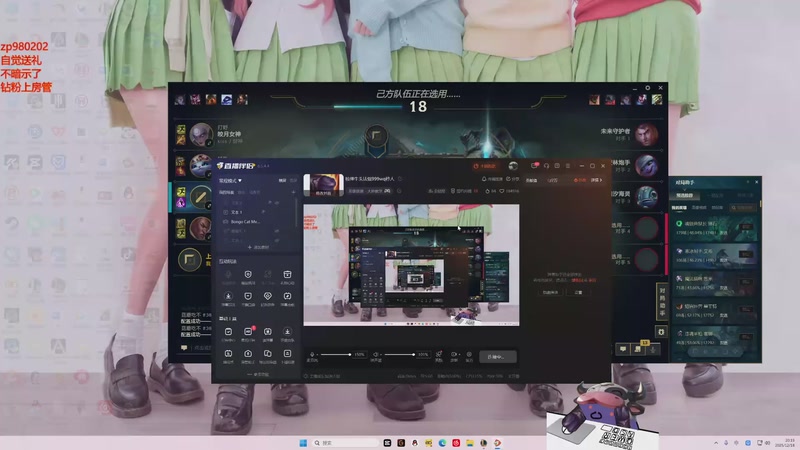Click the red 关播 end-stream button
This screenshot has height=450, width=800.
pyautogui.click(x=484, y=166)
